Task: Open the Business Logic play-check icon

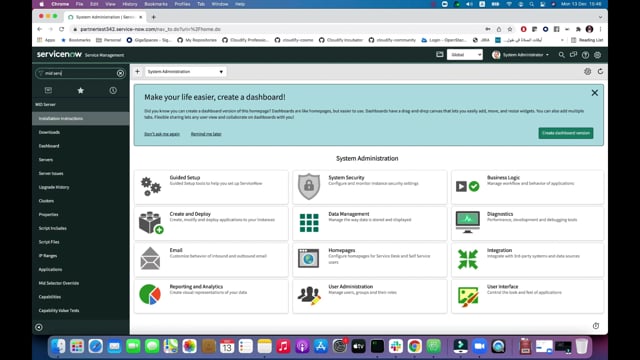Action: [x=468, y=187]
